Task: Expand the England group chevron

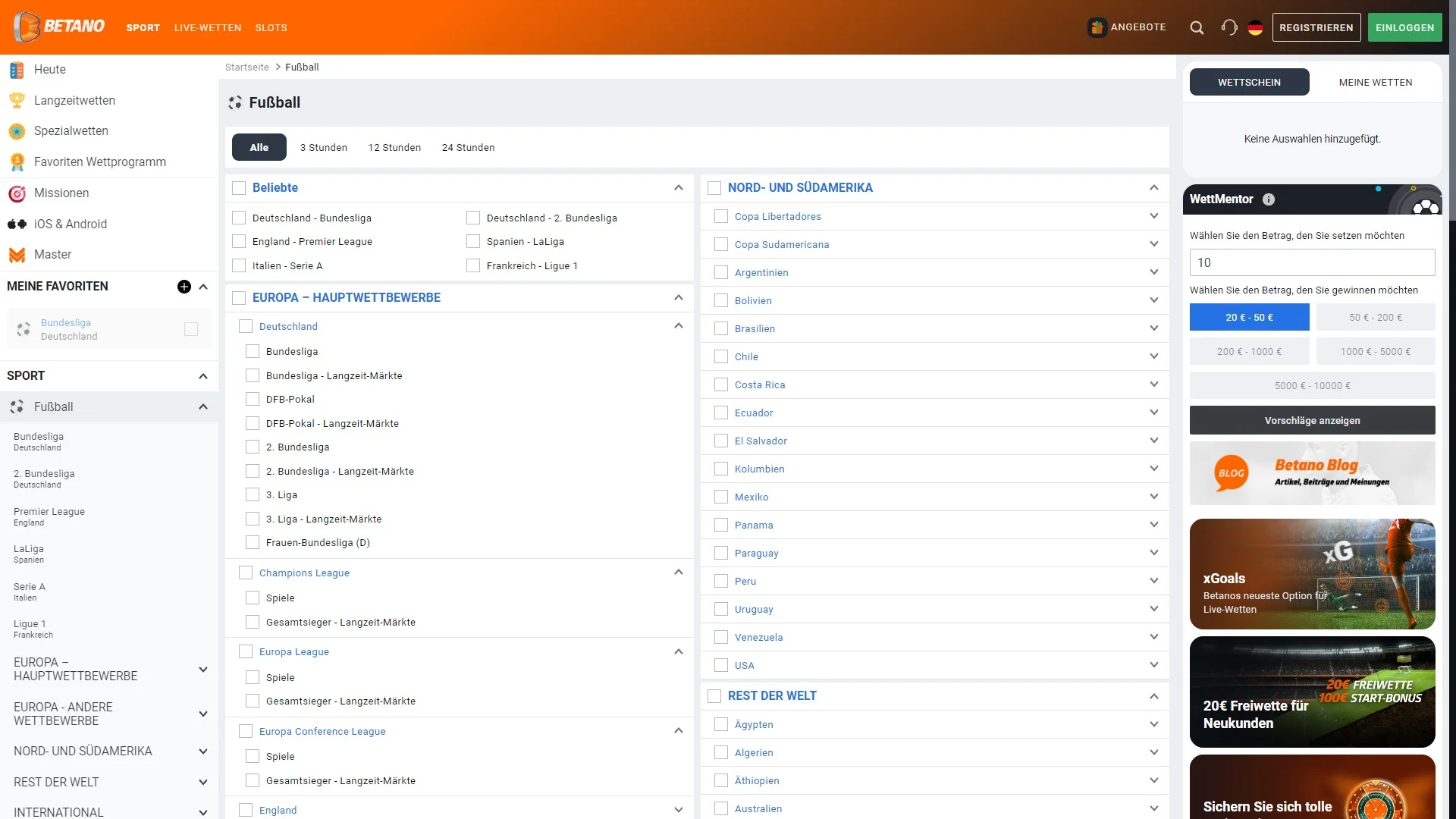Action: point(679,810)
